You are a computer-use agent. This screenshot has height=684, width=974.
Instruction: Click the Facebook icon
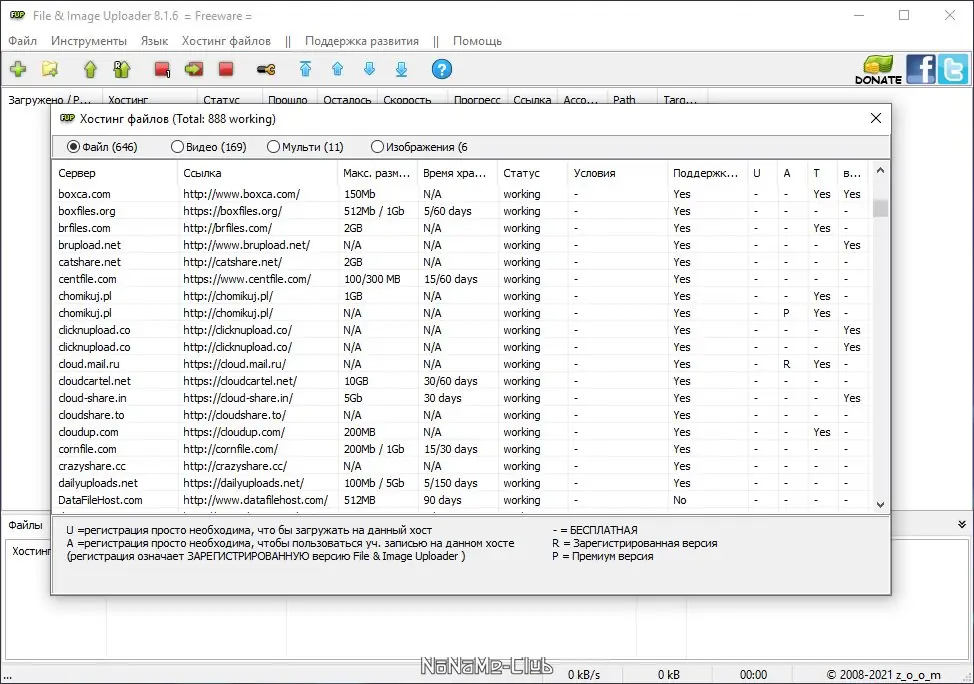[921, 69]
